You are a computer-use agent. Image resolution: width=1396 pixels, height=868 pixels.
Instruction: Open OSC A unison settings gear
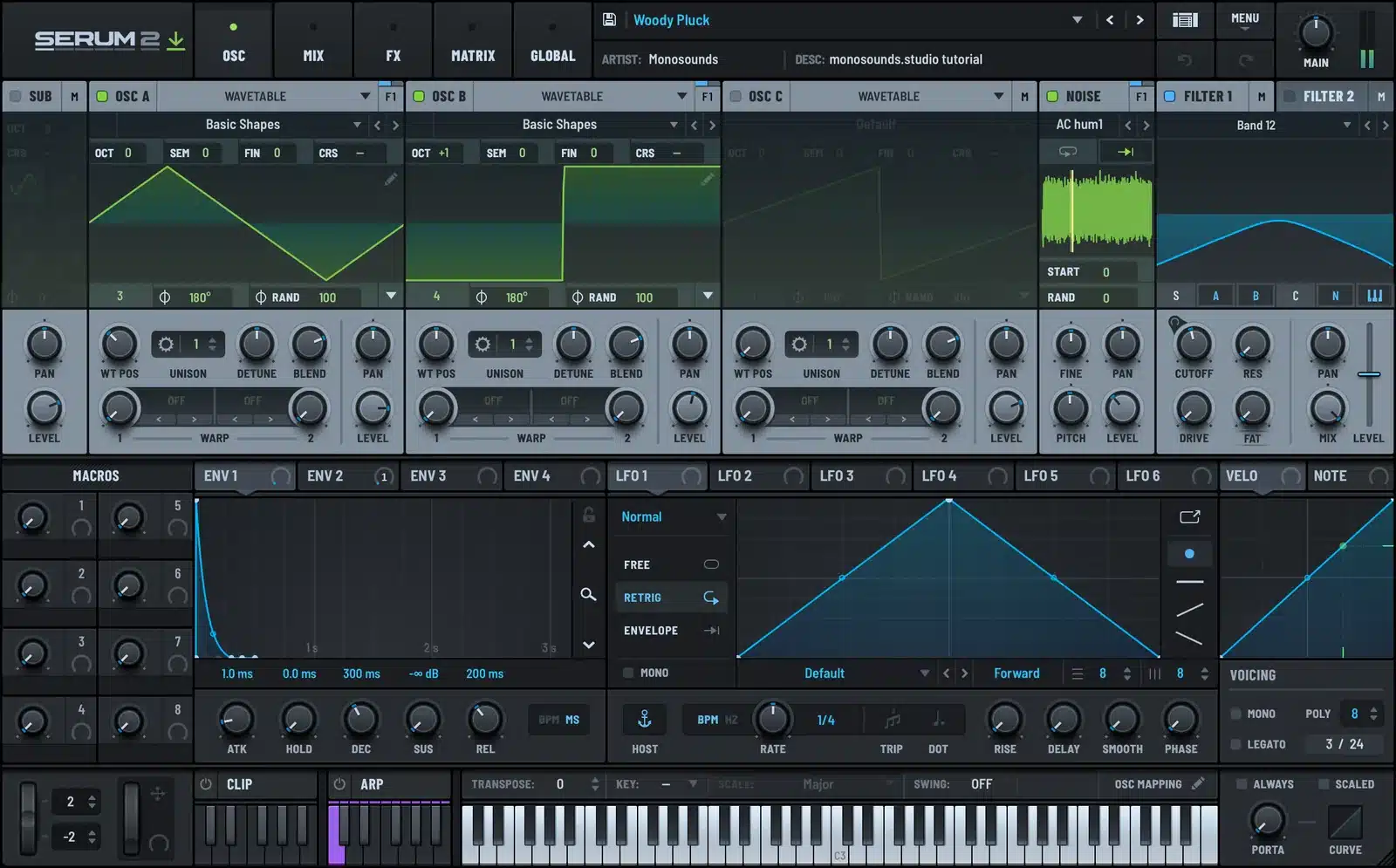[x=166, y=344]
